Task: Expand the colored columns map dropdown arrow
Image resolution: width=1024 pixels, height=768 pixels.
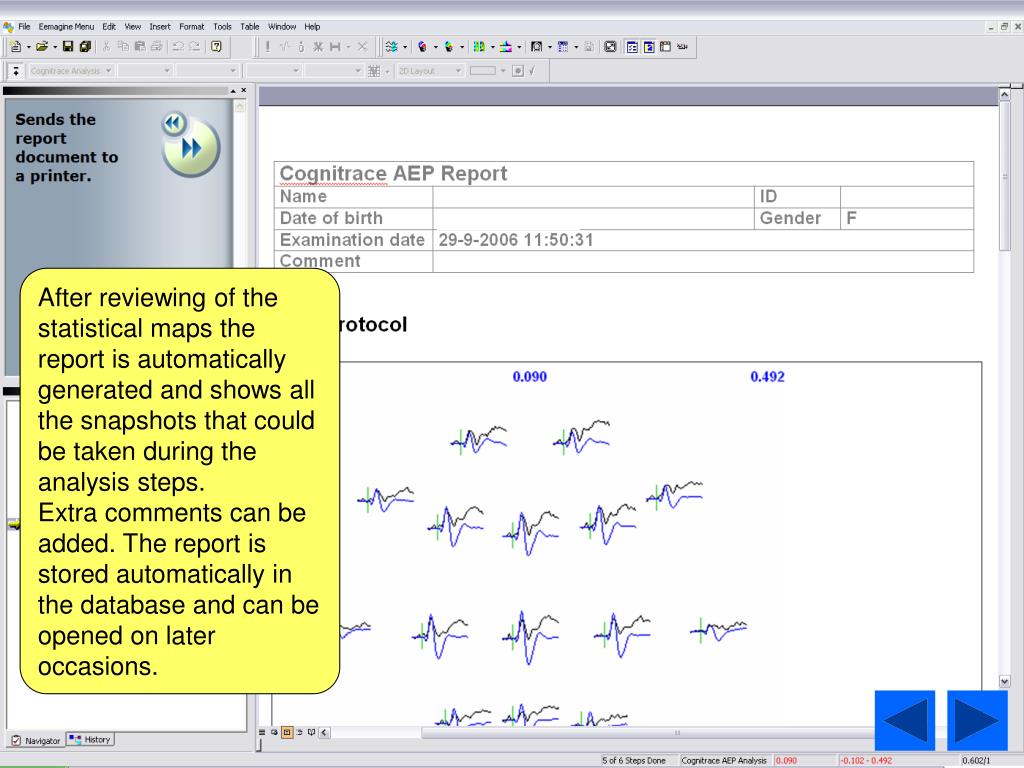Action: click(x=492, y=47)
